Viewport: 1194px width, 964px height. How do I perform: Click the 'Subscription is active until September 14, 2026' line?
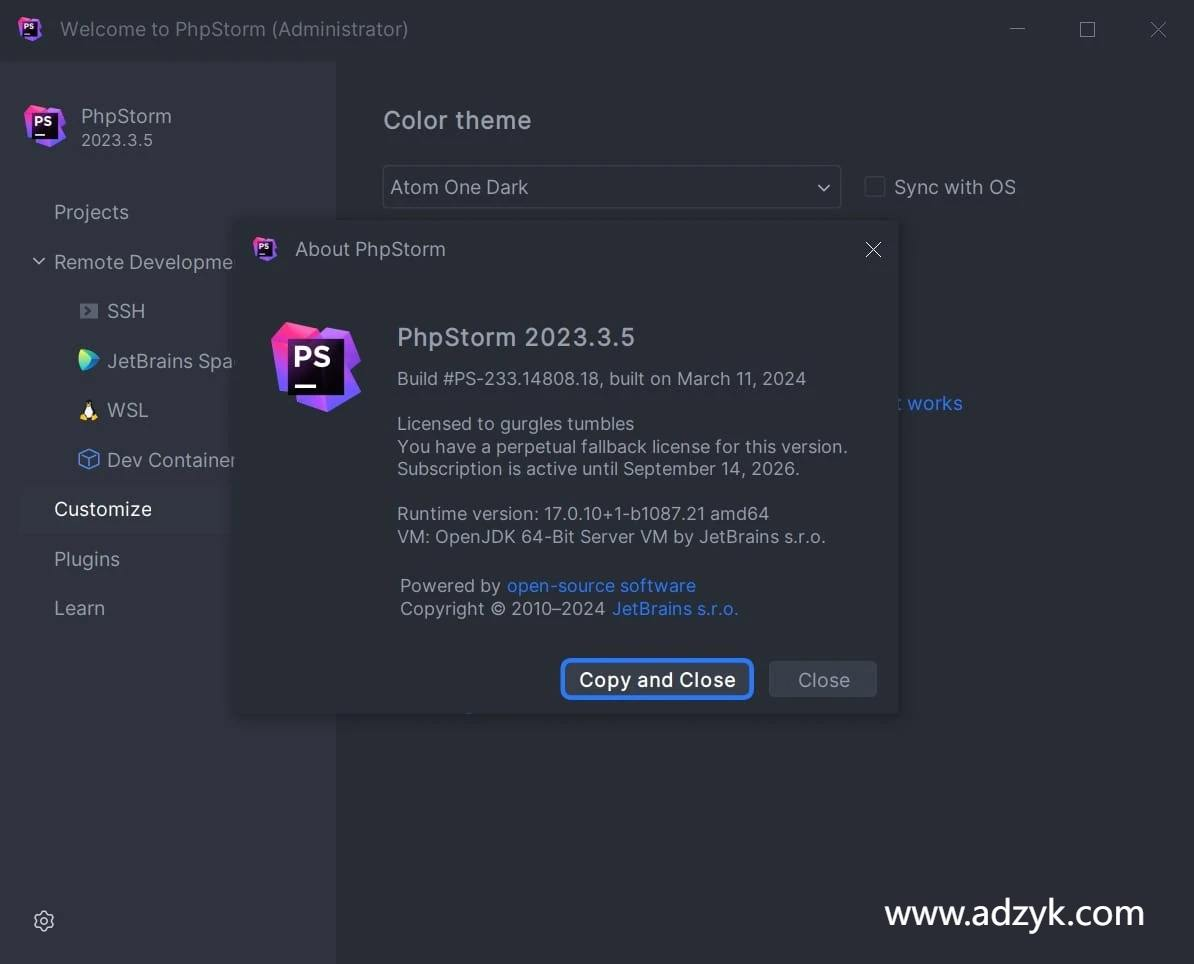pos(598,468)
